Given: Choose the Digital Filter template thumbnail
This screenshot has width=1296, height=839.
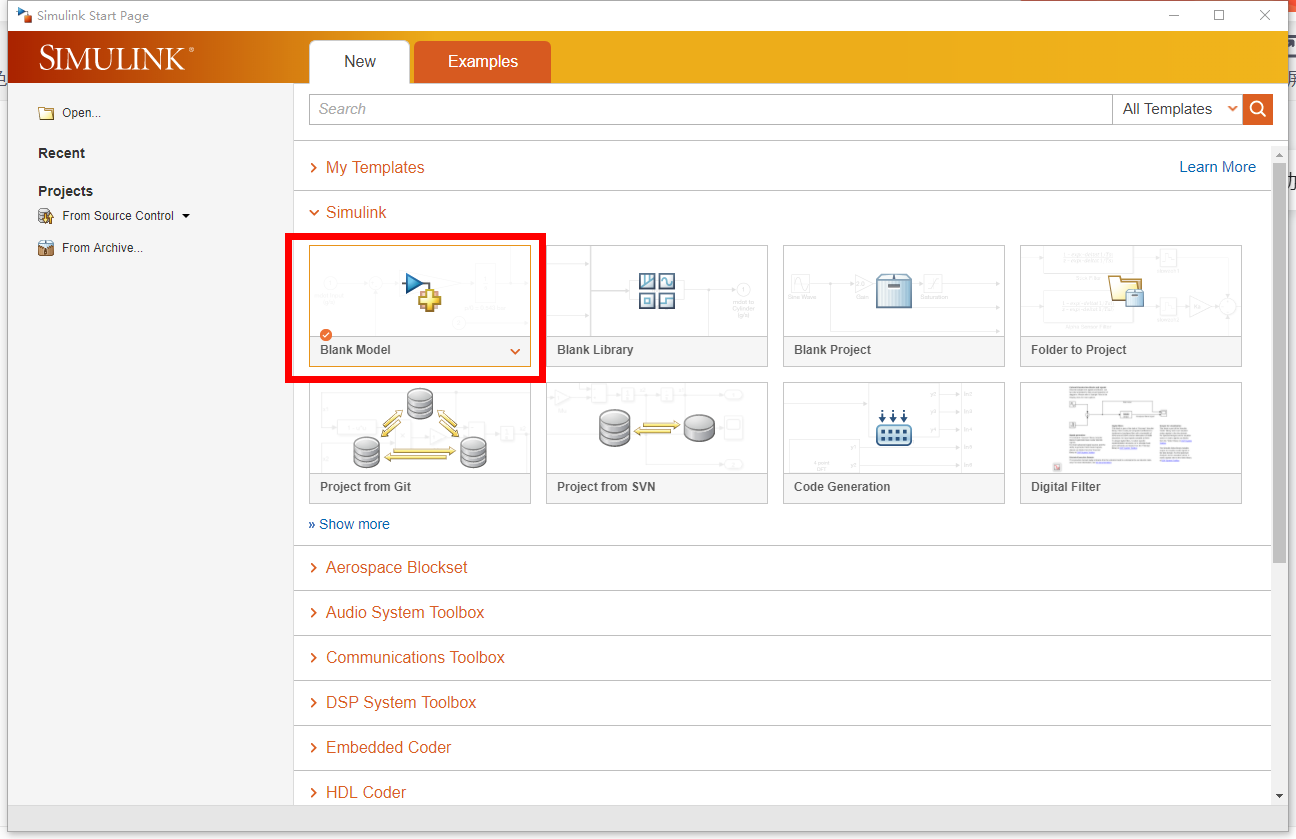Looking at the screenshot, I should tap(1131, 428).
